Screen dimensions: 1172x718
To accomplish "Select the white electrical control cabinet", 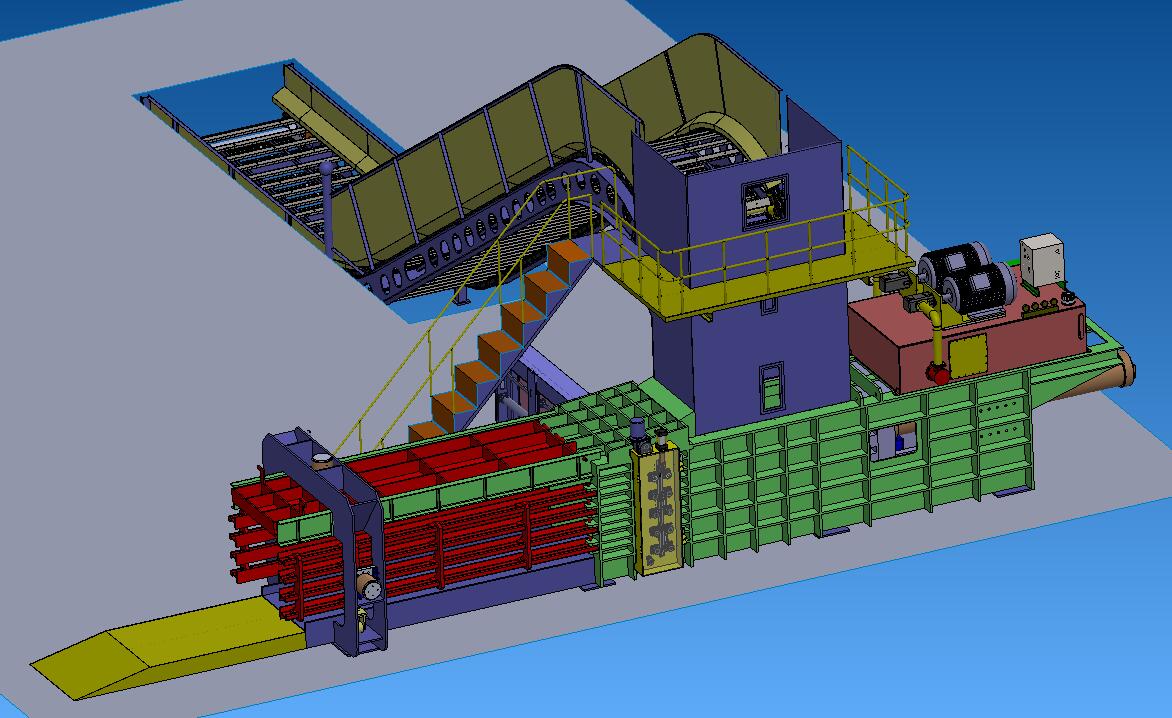I will (x=1042, y=259).
